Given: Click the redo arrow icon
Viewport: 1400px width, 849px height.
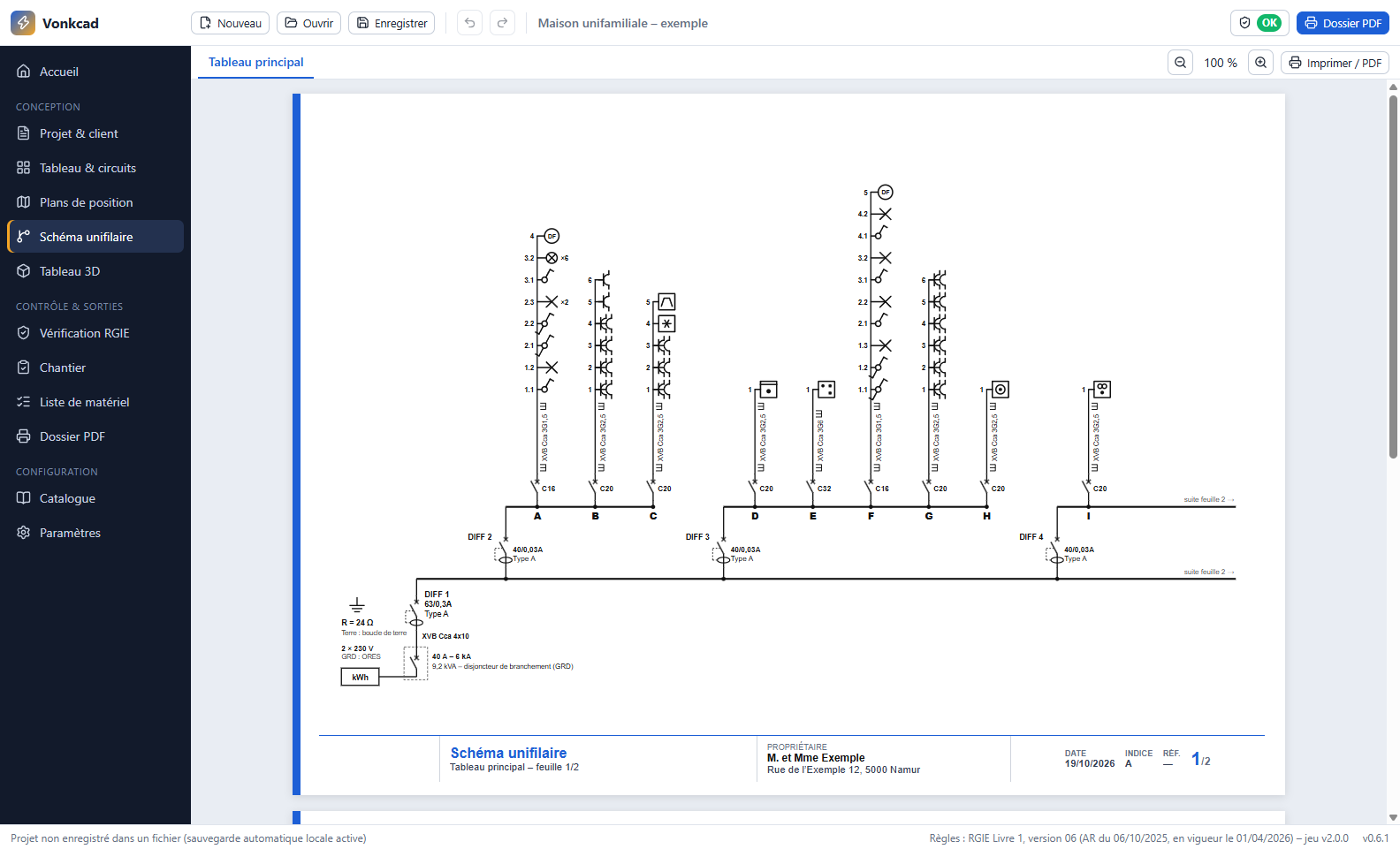Looking at the screenshot, I should [x=503, y=23].
